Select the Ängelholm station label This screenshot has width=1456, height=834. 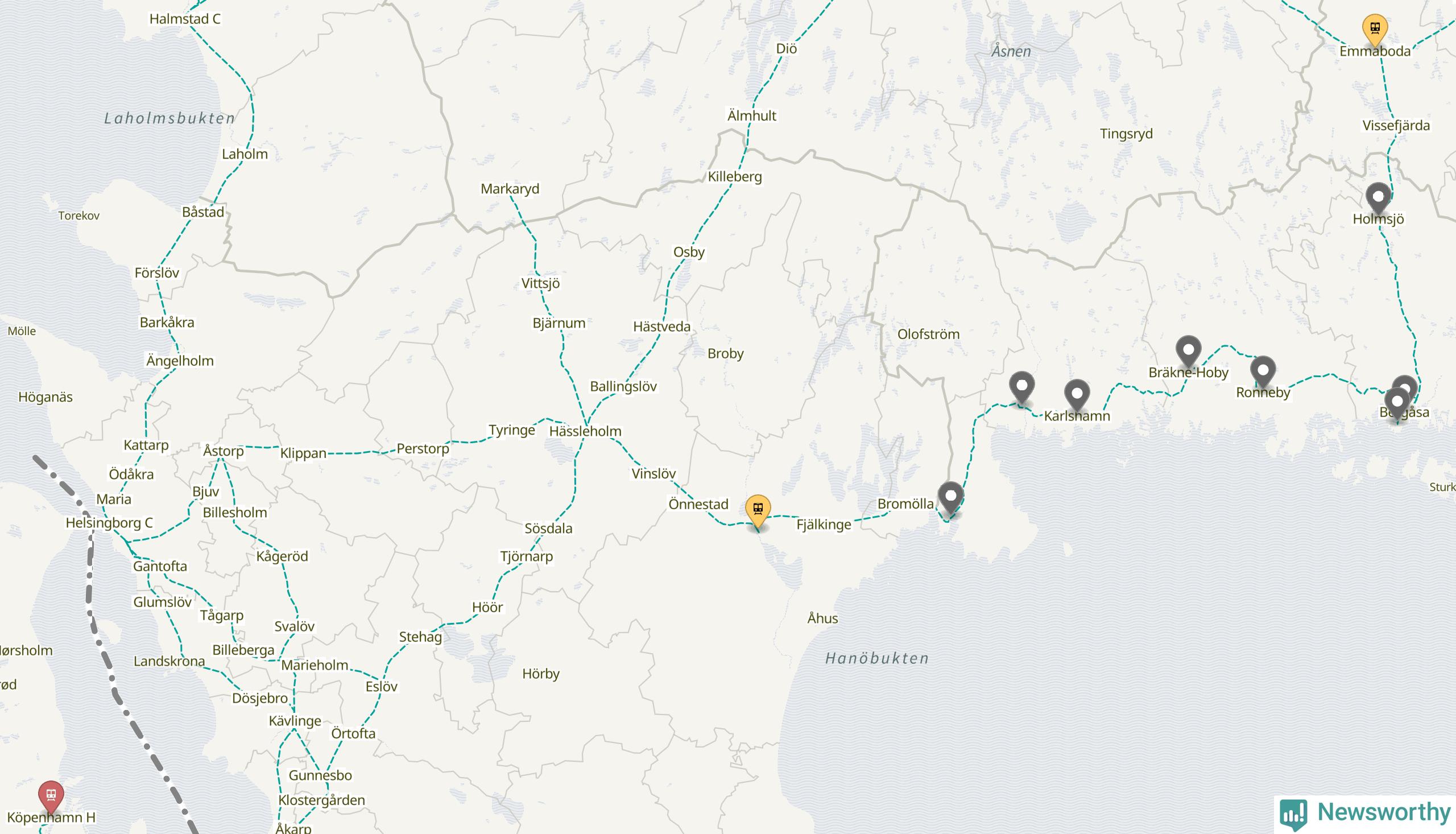click(180, 360)
